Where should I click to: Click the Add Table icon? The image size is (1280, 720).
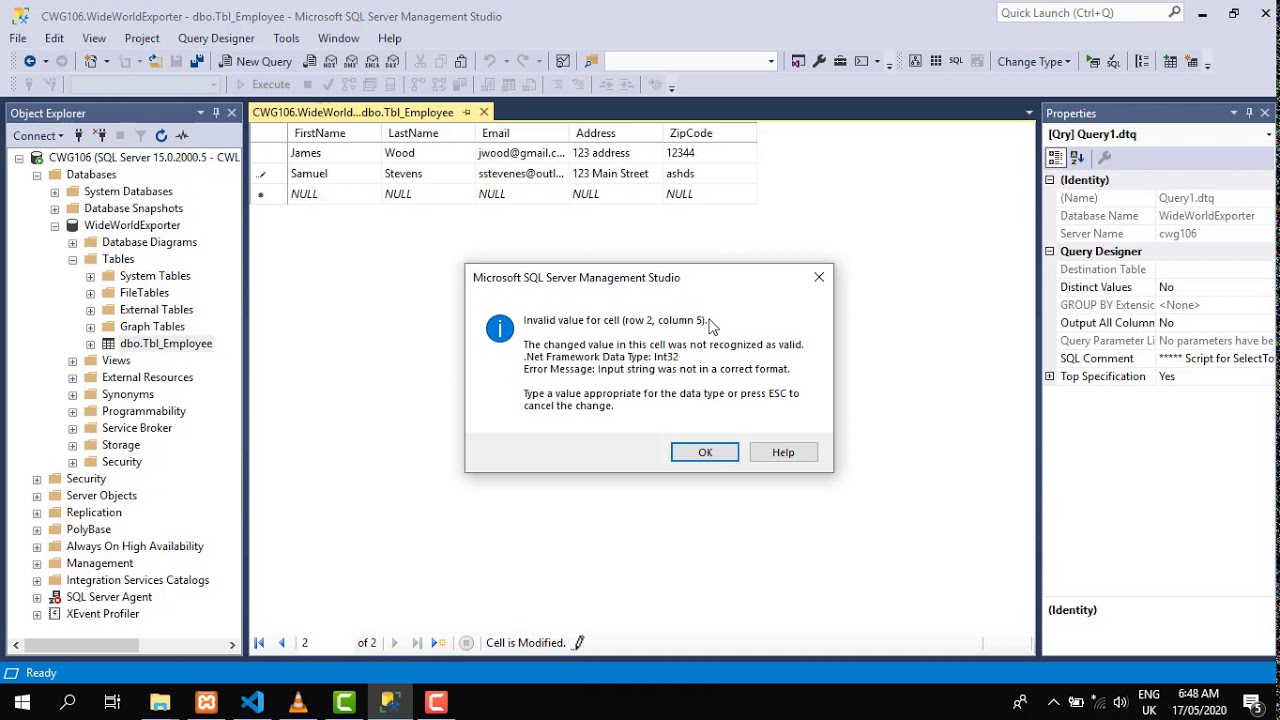pos(1170,61)
